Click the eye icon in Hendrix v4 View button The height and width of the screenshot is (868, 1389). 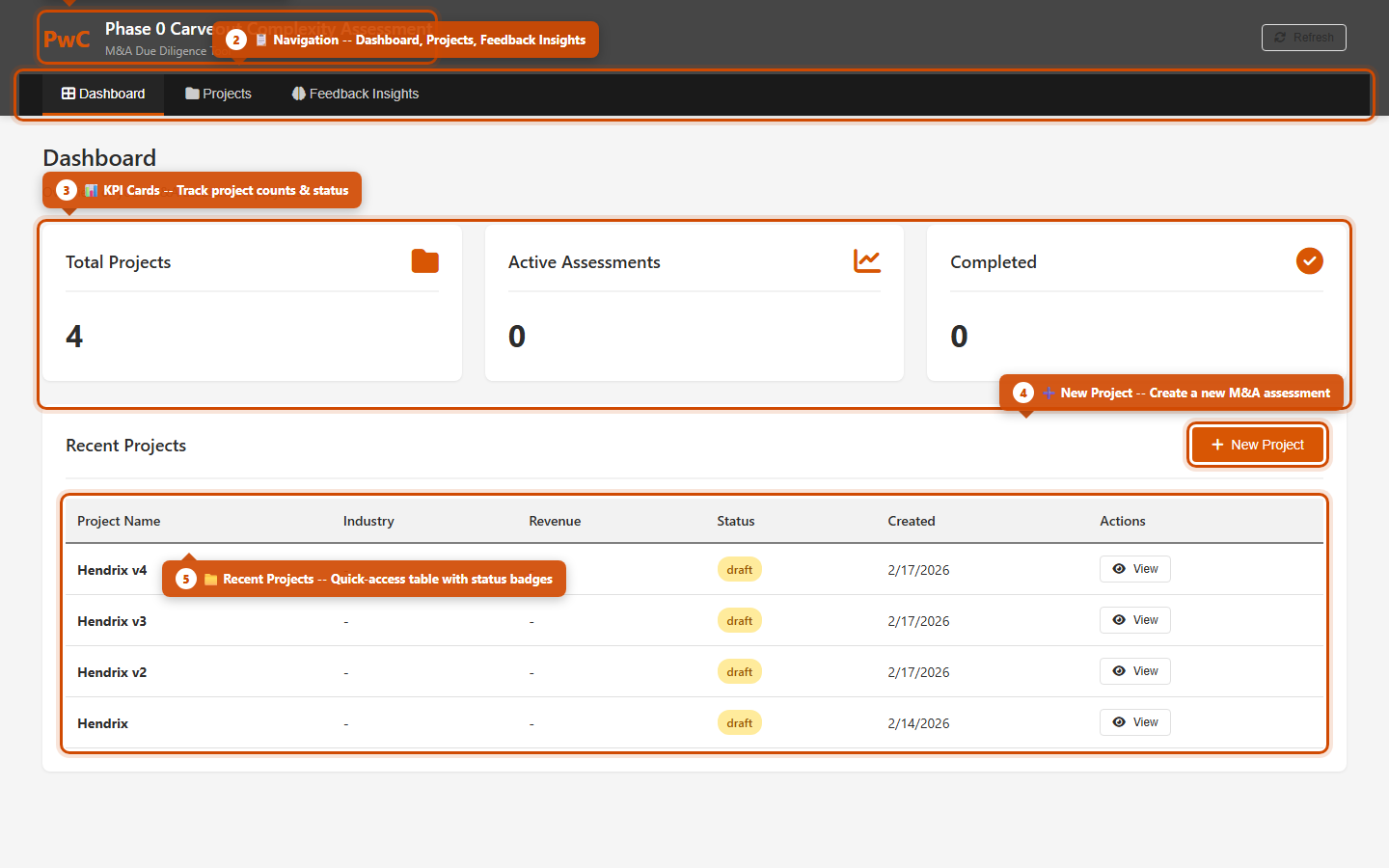click(1121, 569)
